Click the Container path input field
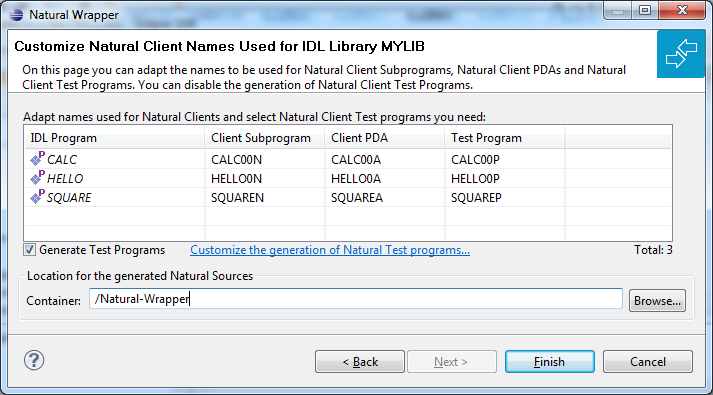Image resolution: width=713 pixels, height=395 pixels. pyautogui.click(x=356, y=299)
